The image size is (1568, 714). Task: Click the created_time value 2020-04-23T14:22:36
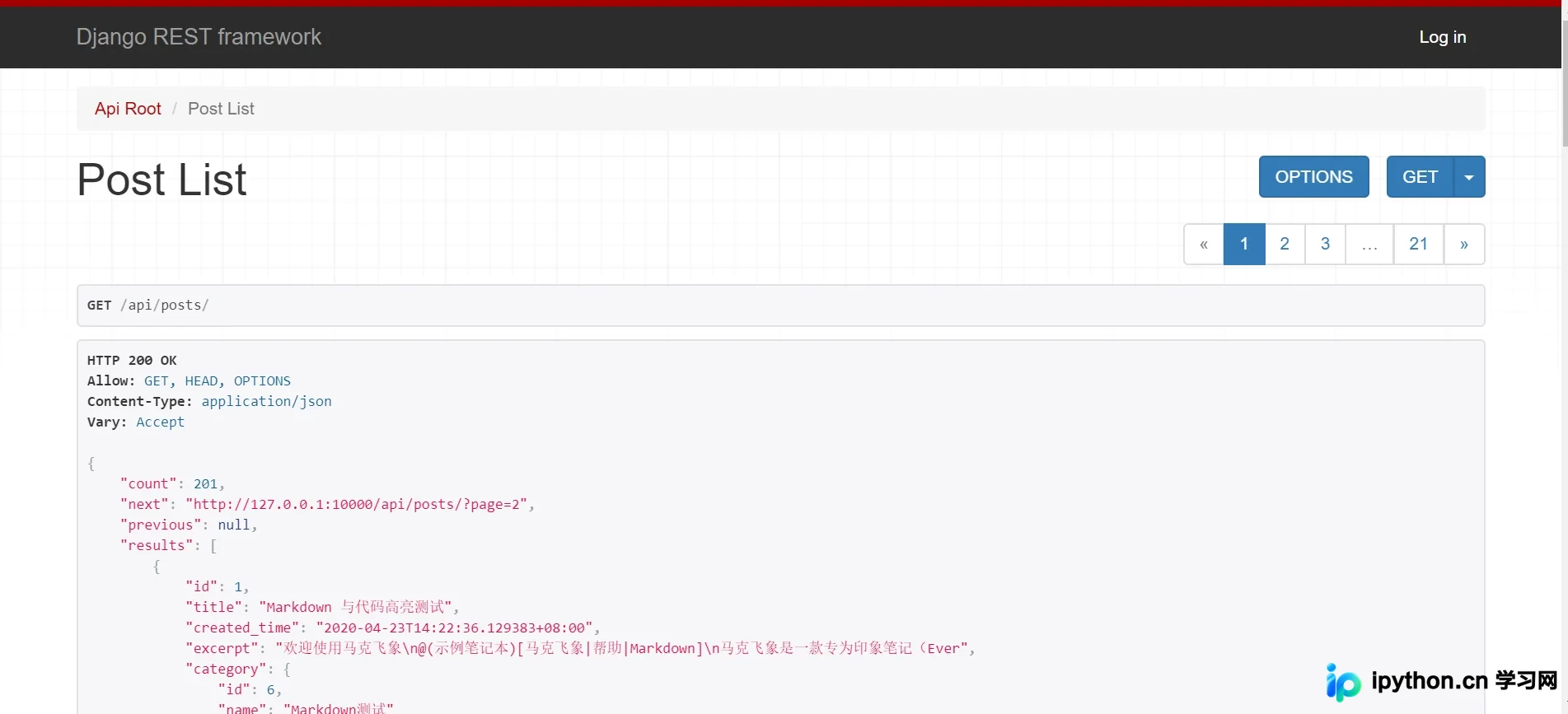pyautogui.click(x=454, y=628)
